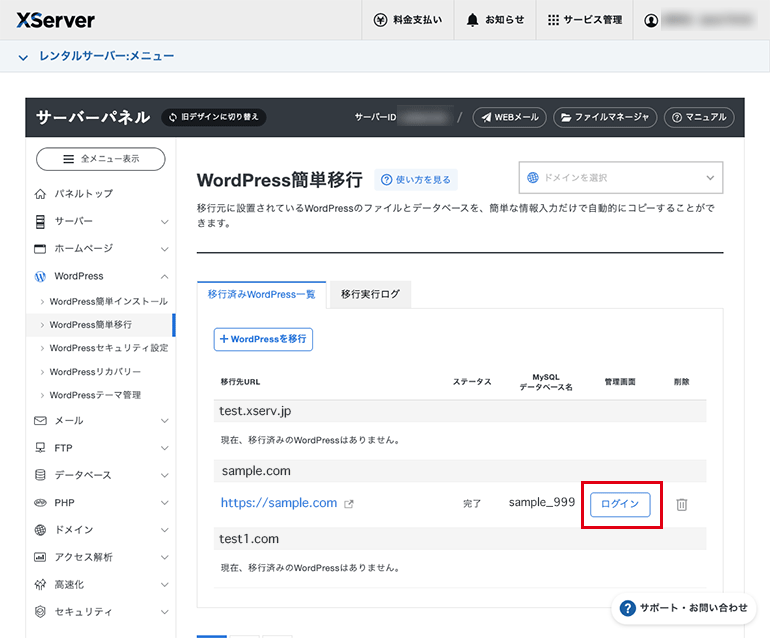Open WordPress簡単インストール

pyautogui.click(x=109, y=302)
